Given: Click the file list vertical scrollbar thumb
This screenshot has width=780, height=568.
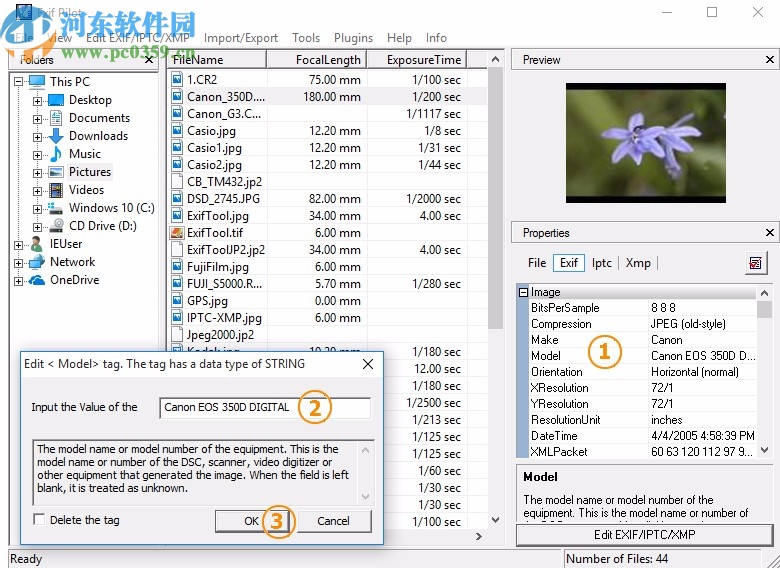Looking at the screenshot, I should (495, 198).
